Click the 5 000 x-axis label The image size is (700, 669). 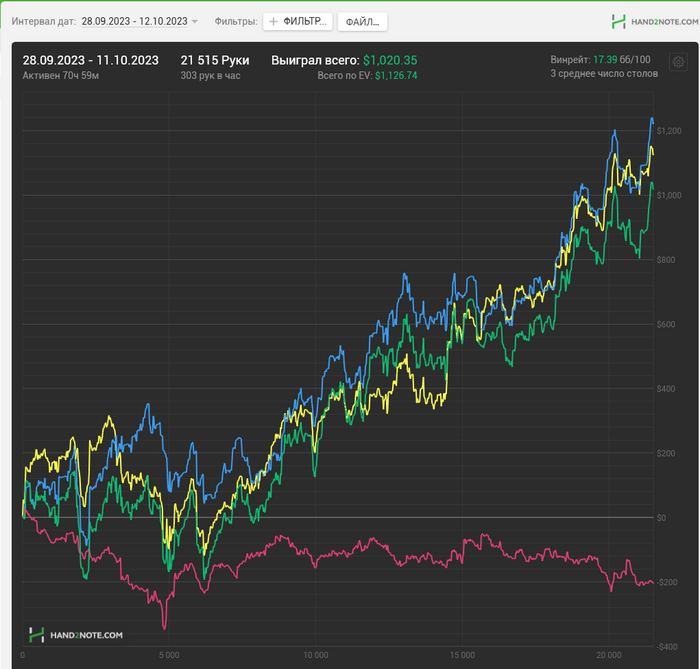(x=169, y=655)
